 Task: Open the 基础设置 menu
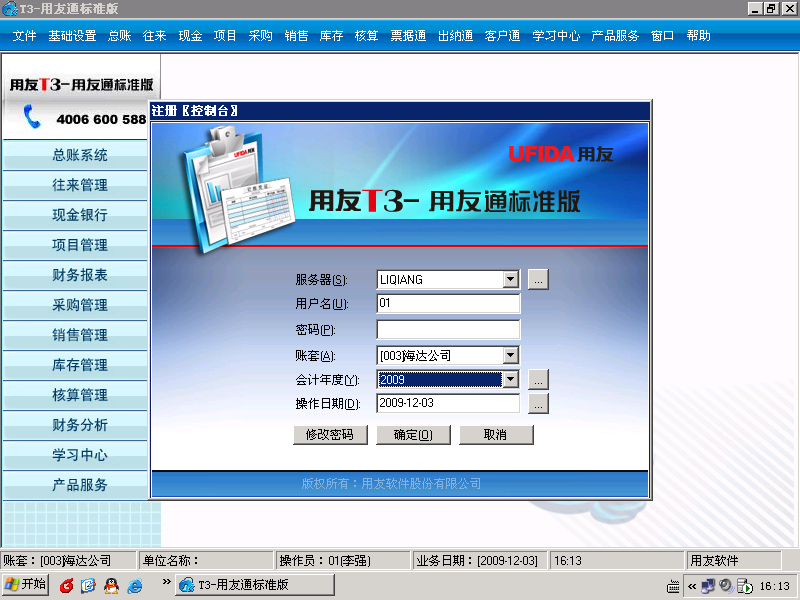coord(72,36)
